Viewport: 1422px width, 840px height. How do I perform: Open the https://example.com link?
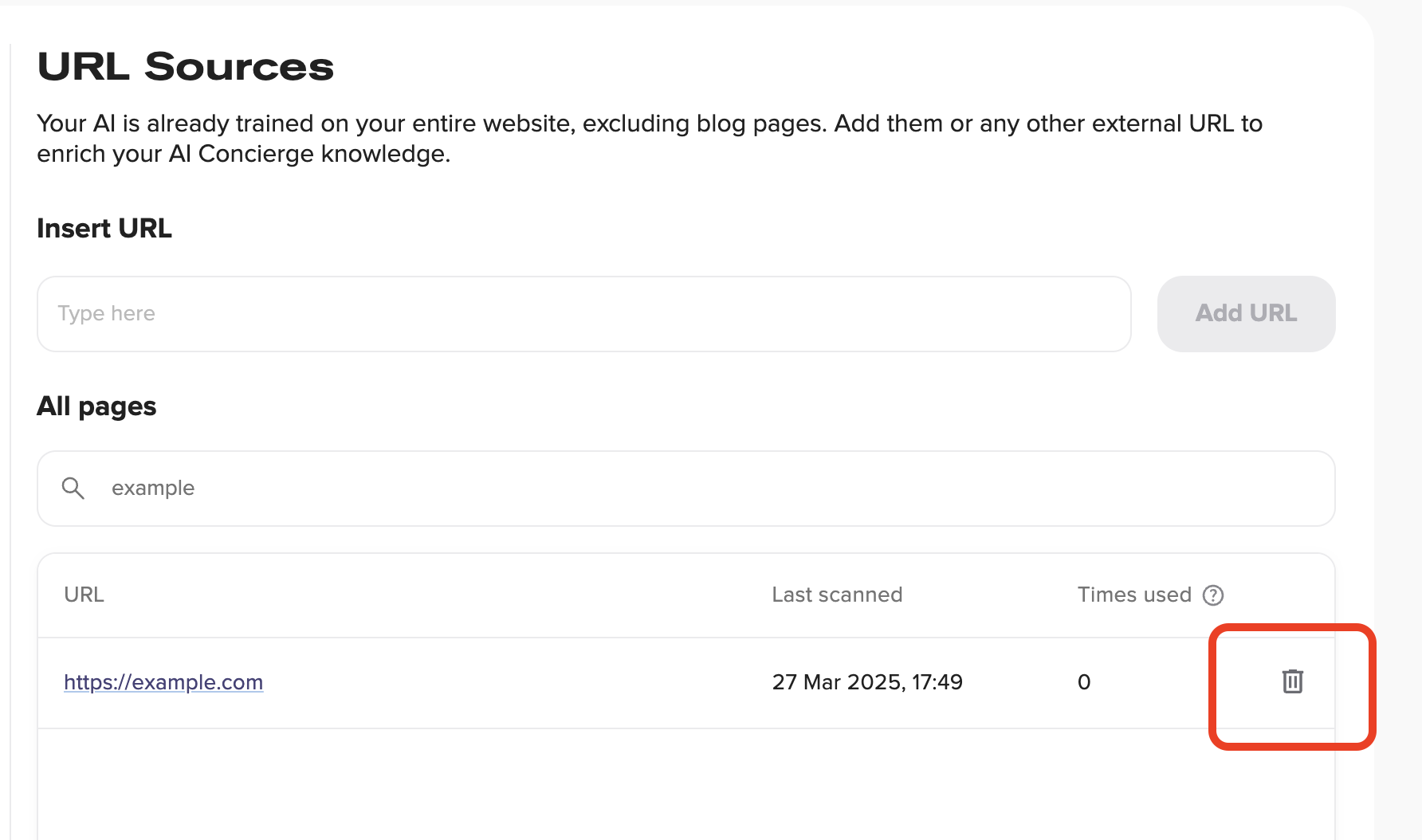pos(163,682)
